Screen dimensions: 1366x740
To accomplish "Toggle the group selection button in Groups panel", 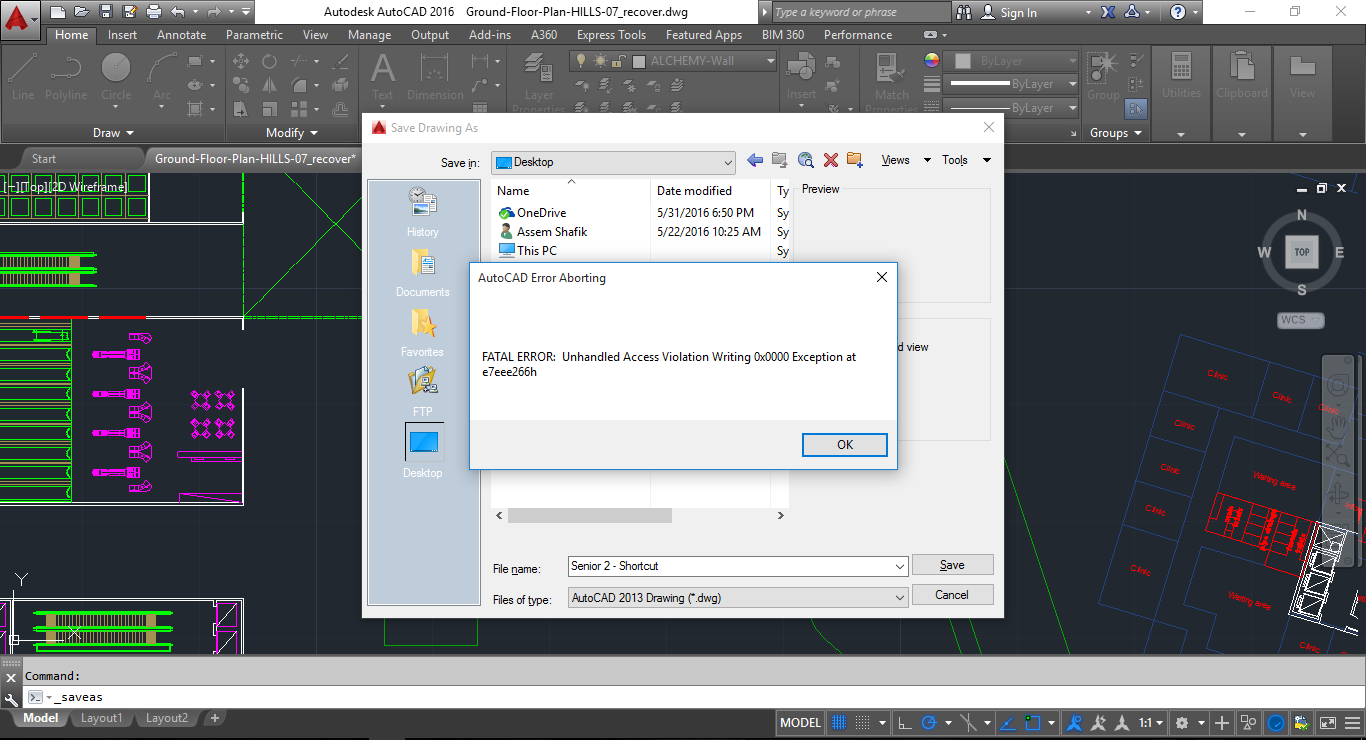I will (x=1135, y=107).
